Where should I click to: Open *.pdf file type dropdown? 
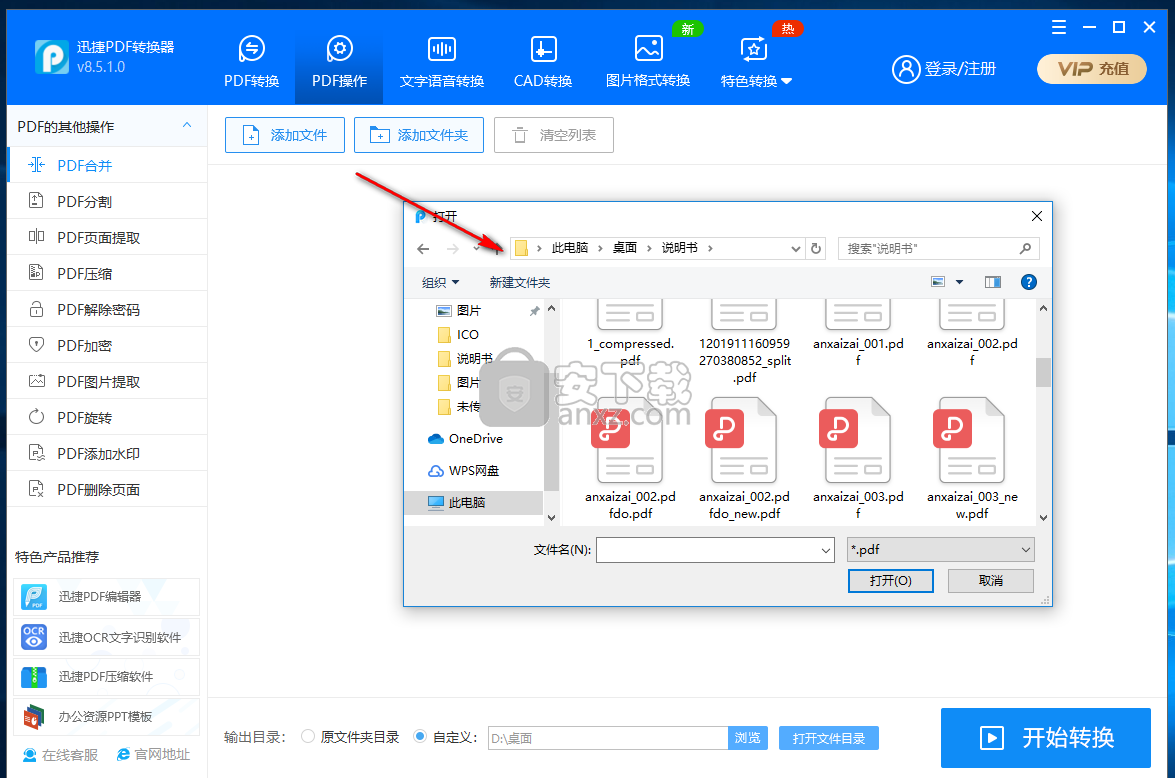click(x=940, y=549)
